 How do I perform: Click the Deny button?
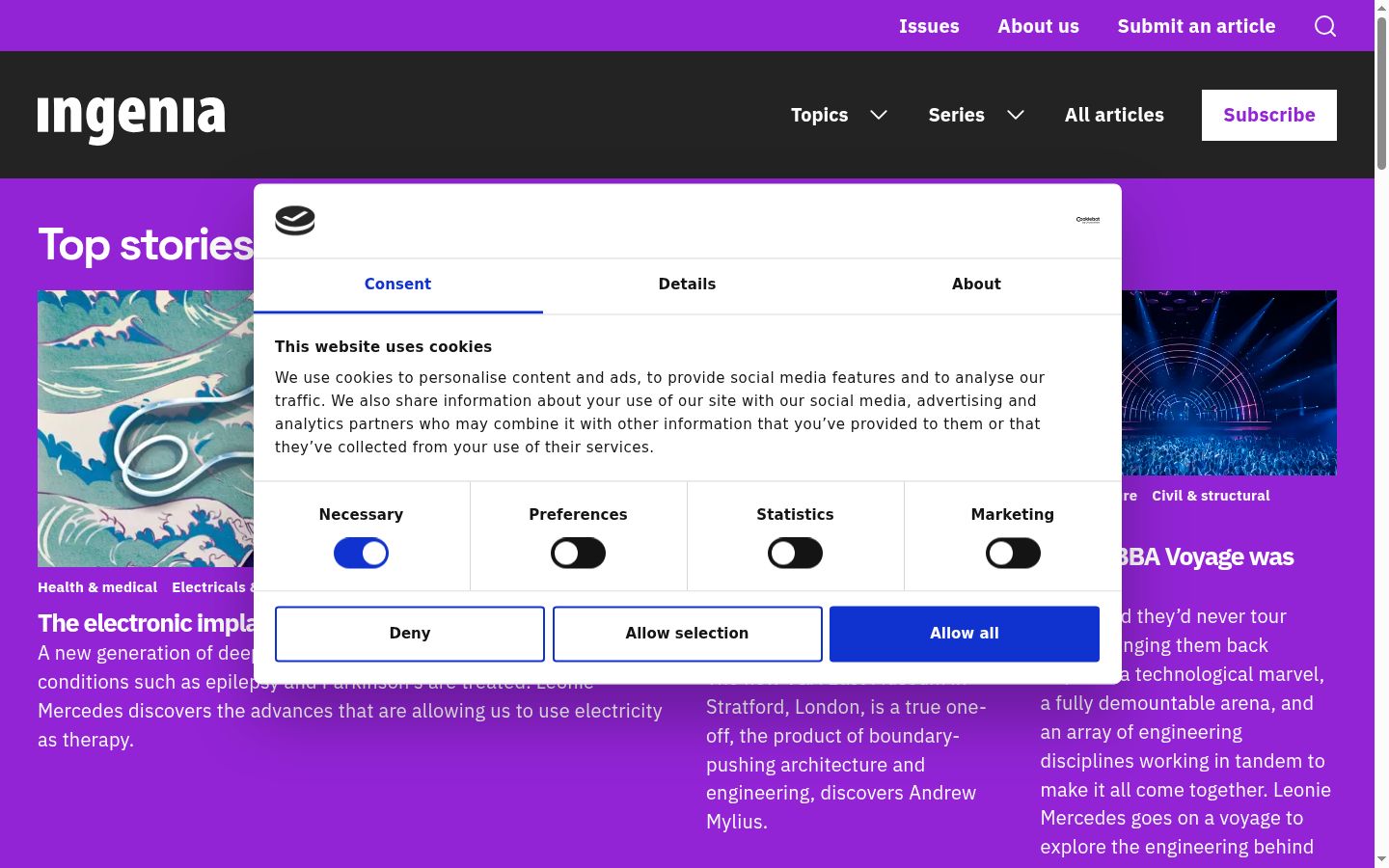[x=410, y=634]
